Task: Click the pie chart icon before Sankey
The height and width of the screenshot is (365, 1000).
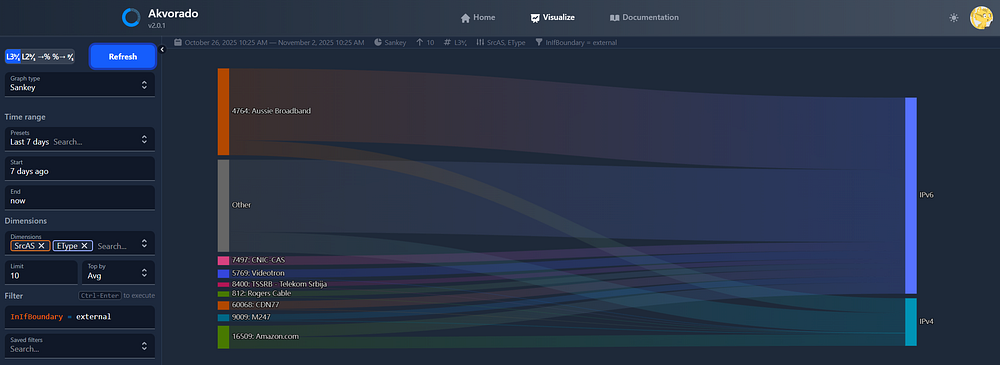Action: point(378,43)
